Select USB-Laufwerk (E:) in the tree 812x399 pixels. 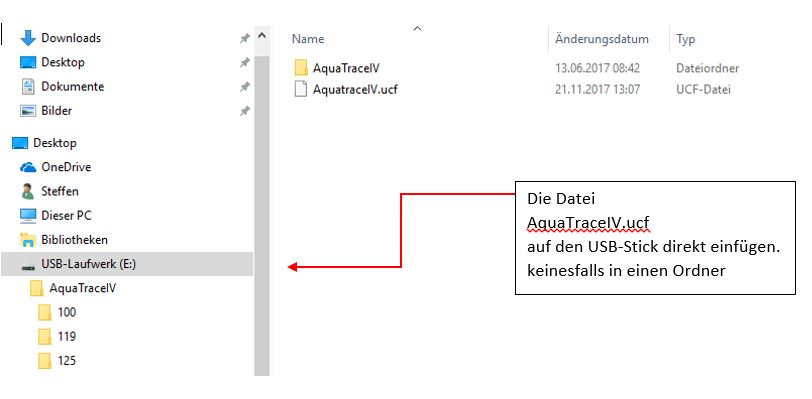click(x=89, y=264)
